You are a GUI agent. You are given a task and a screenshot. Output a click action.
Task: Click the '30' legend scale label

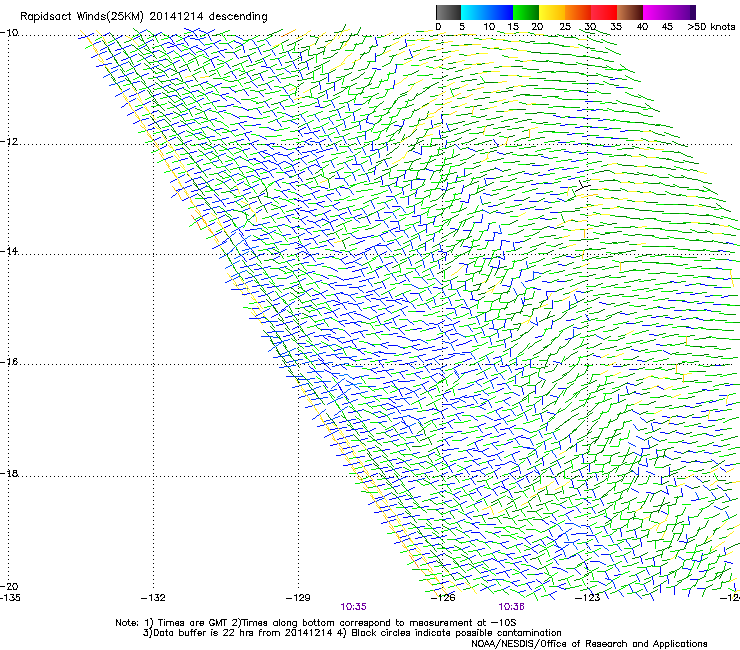pyautogui.click(x=590, y=27)
